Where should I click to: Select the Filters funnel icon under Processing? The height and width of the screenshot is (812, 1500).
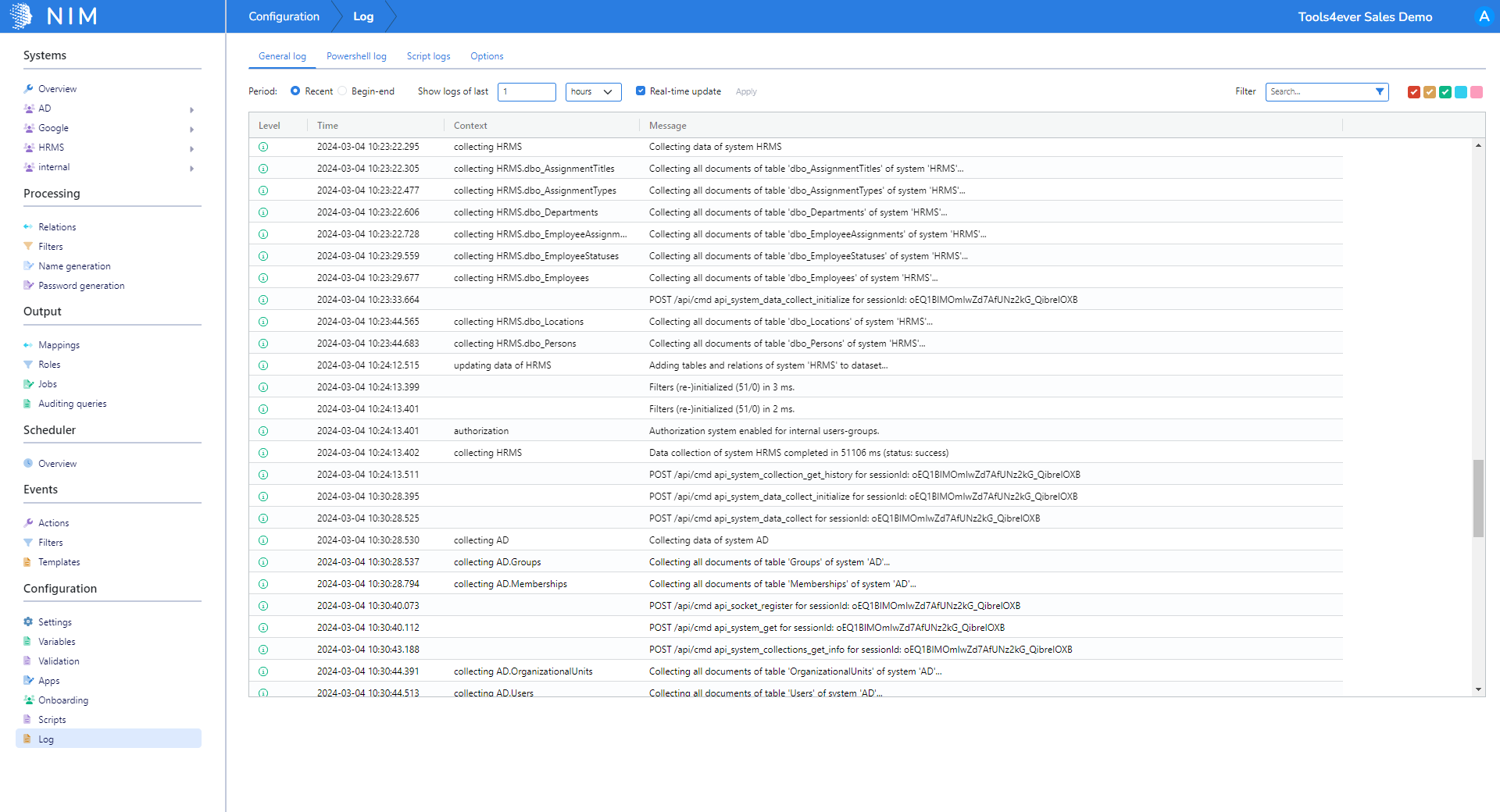pos(29,246)
